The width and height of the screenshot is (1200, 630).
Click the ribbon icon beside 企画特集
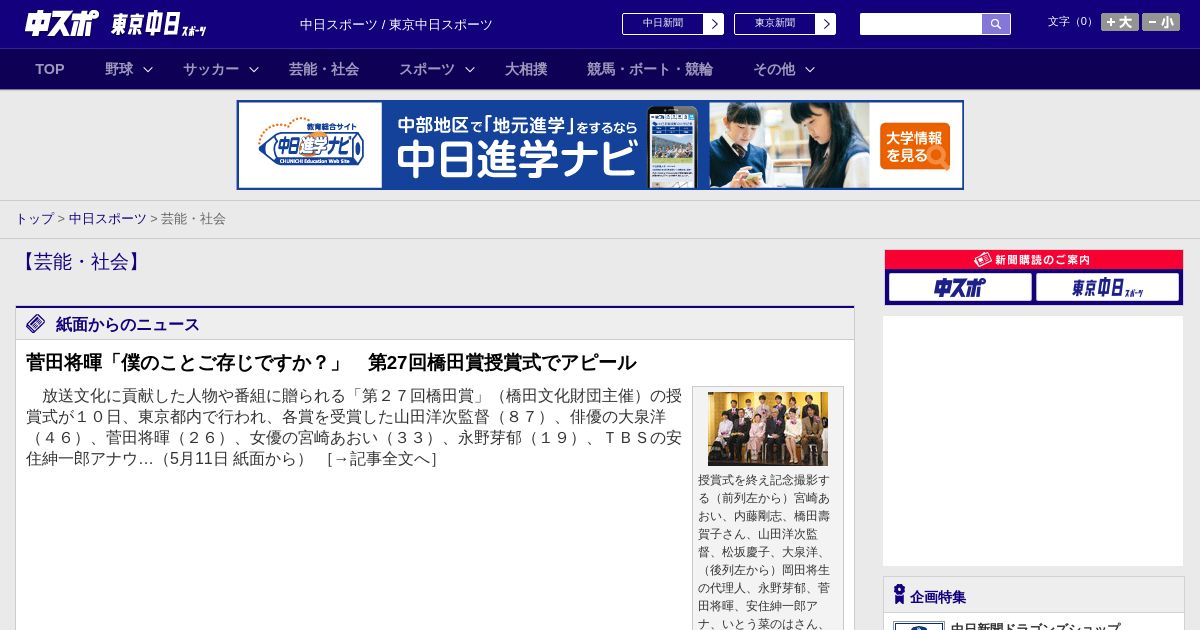click(x=899, y=595)
